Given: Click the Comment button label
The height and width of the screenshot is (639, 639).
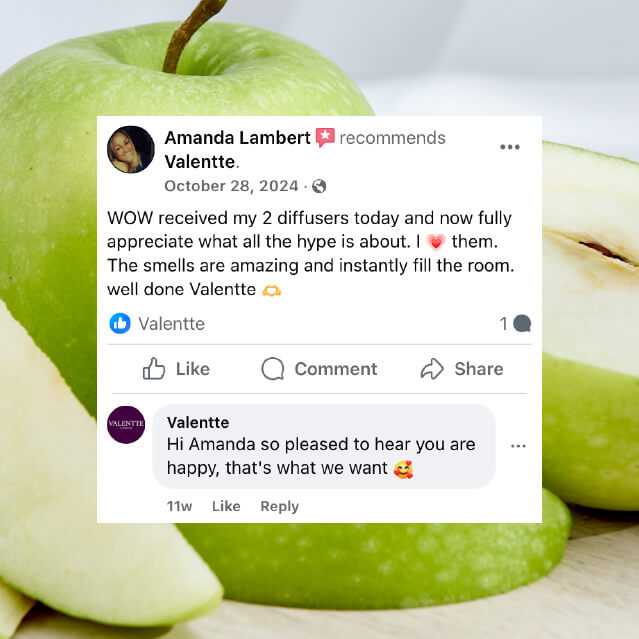Looking at the screenshot, I should 336,369.
